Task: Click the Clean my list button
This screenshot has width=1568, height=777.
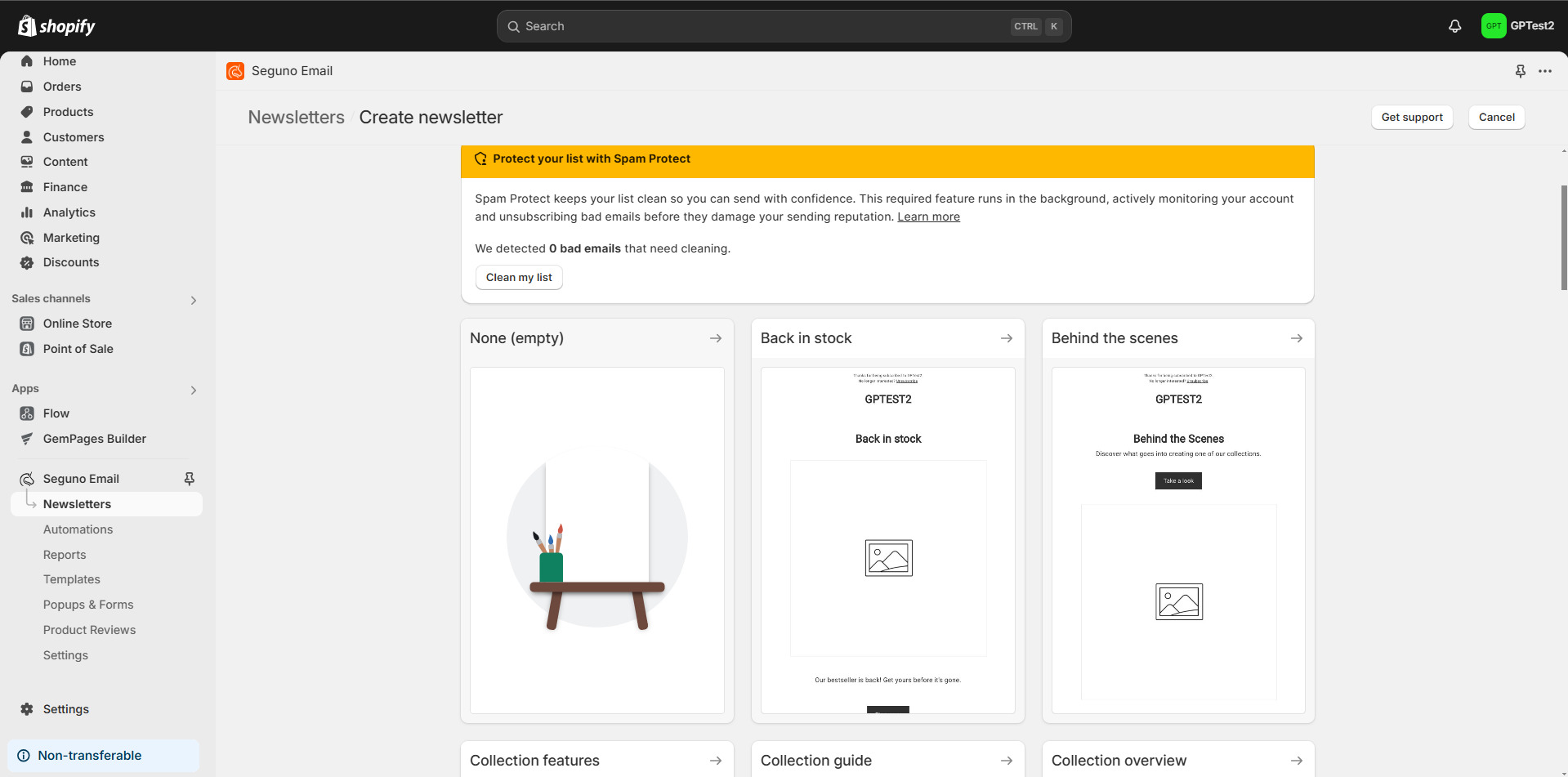Action: (x=519, y=278)
